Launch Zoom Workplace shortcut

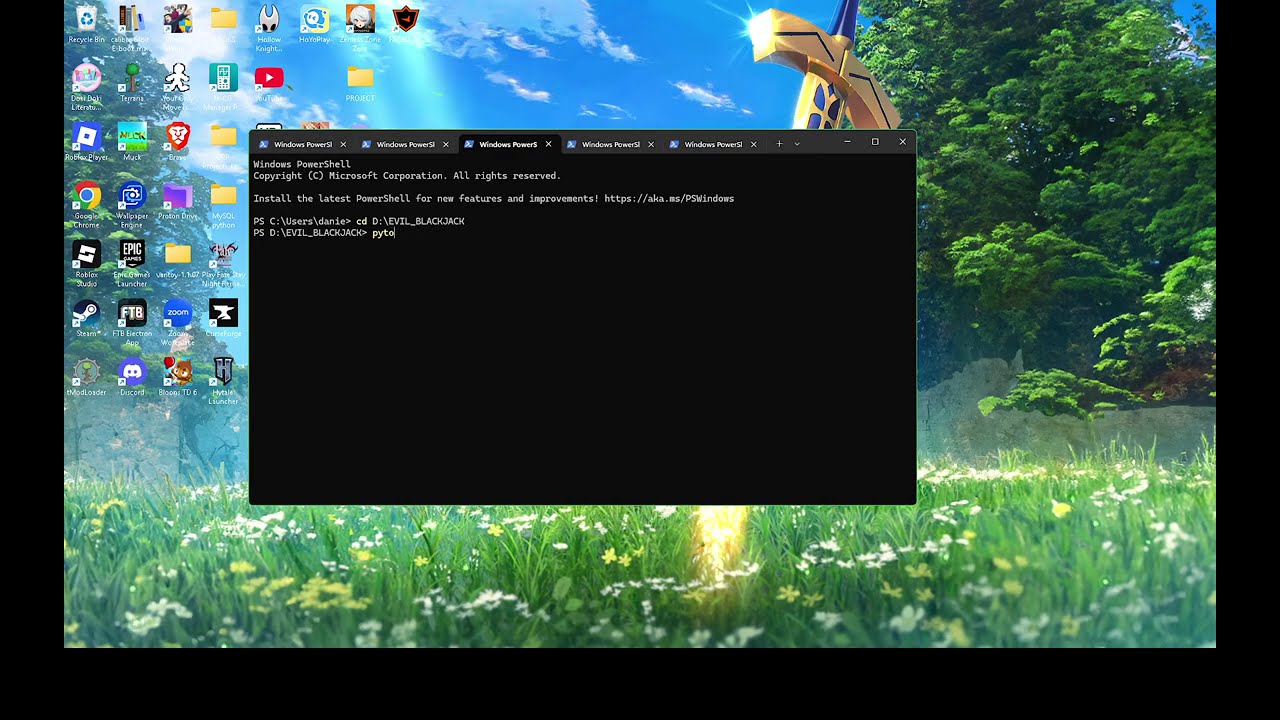(177, 323)
